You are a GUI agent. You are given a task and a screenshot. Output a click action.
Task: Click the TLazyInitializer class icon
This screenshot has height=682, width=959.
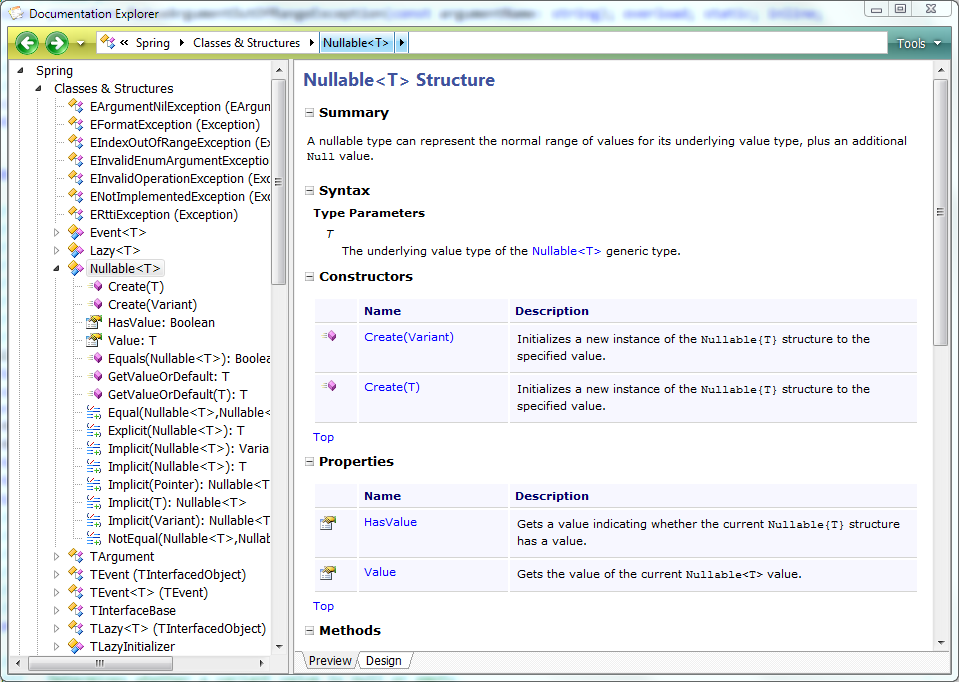coord(76,646)
